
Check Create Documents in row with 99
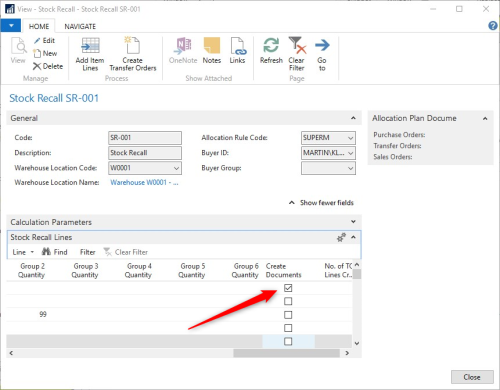click(x=288, y=315)
